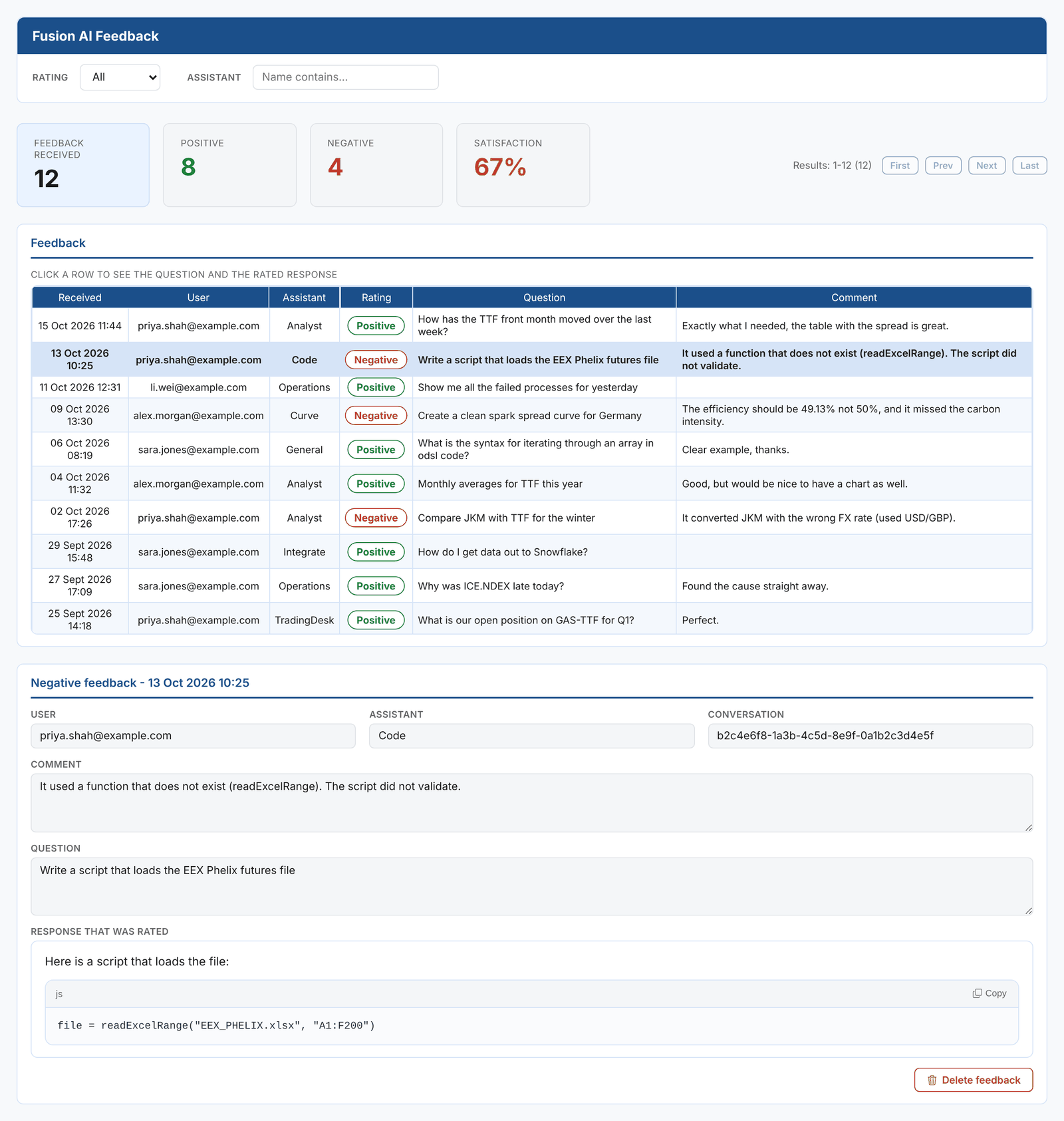This screenshot has height=1121, width=1064.
Task: Select the Negative summary card
Action: click(376, 165)
